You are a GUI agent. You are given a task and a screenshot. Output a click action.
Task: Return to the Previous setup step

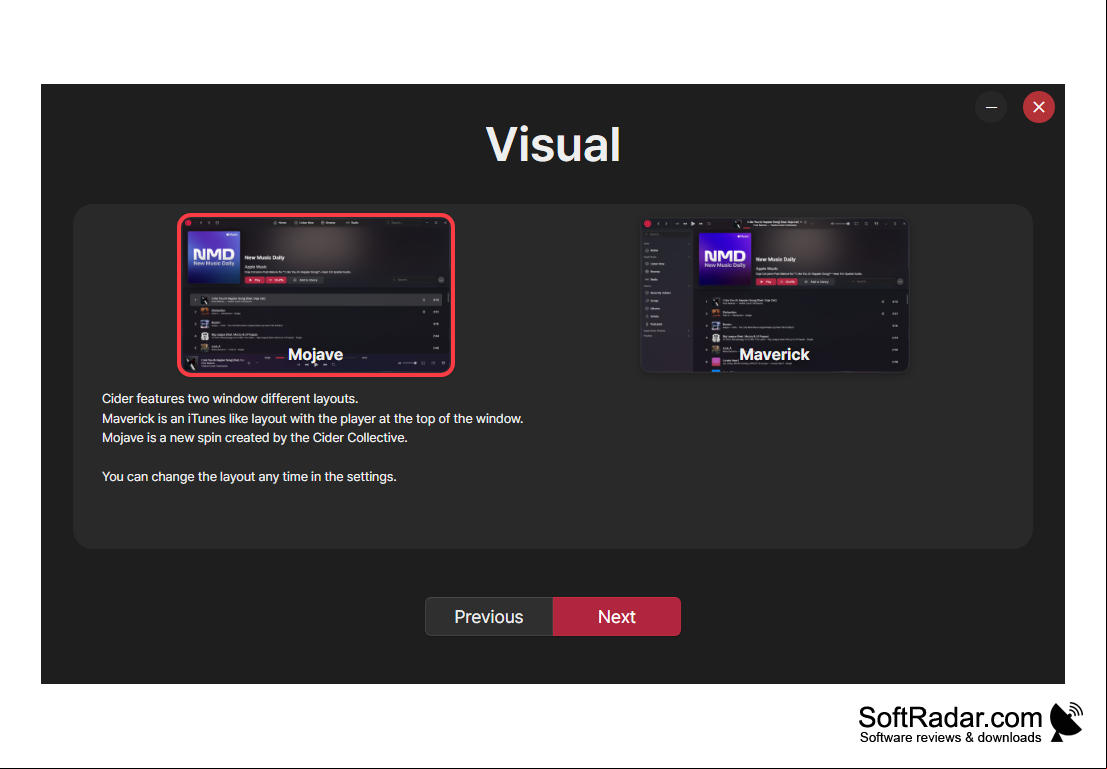pyautogui.click(x=489, y=616)
